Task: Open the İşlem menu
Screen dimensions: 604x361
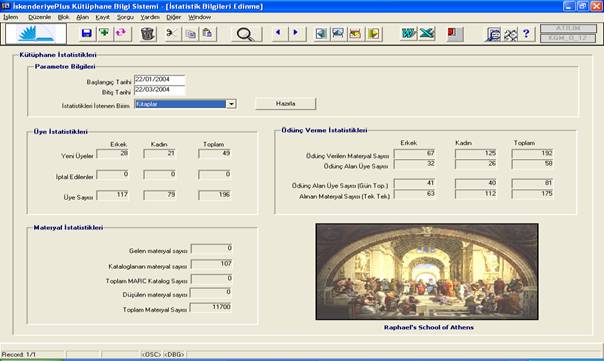Action: (11, 17)
